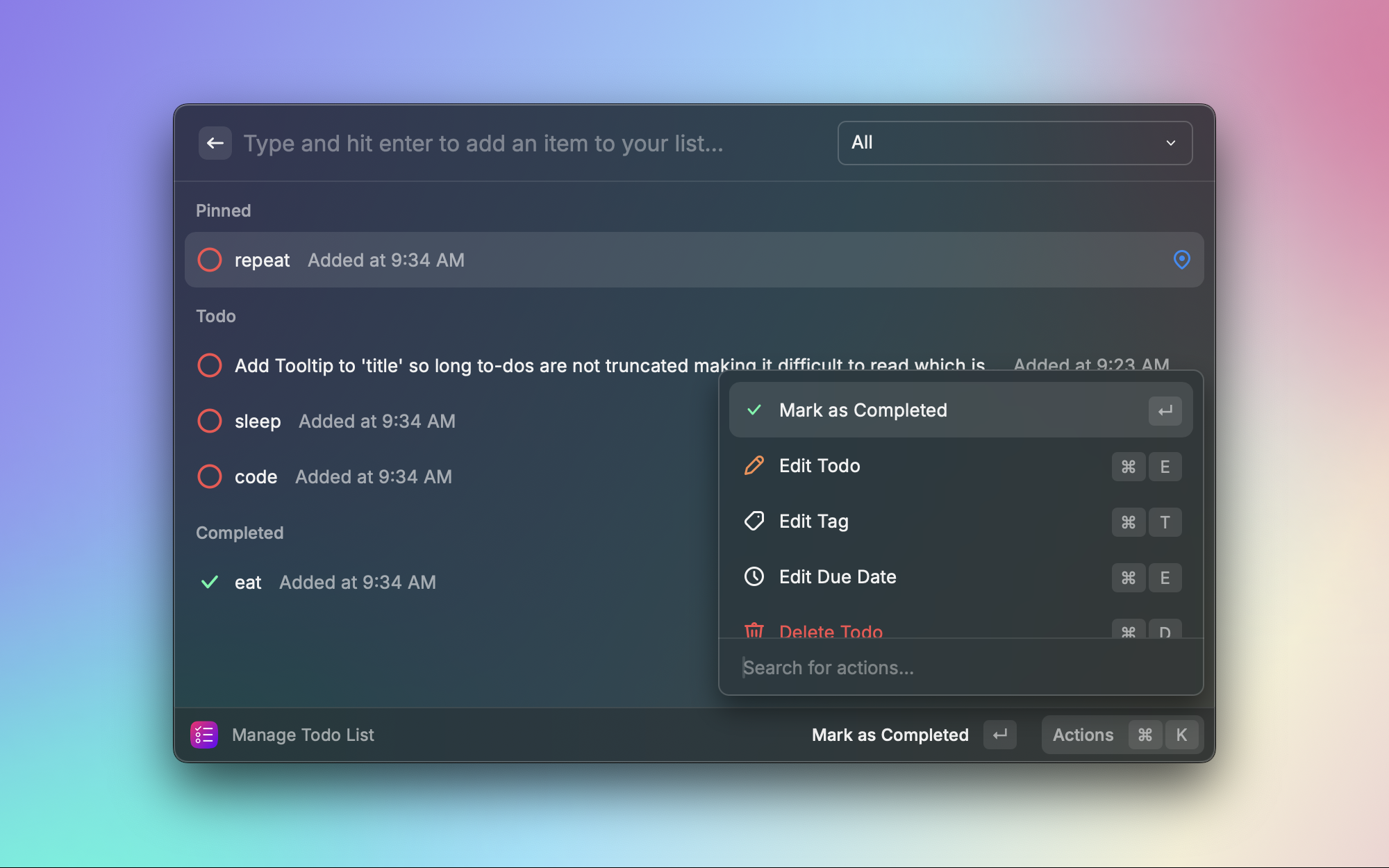Click the red trash icon for Delete Todo
This screenshot has width=1389, height=868.
pyautogui.click(x=754, y=631)
